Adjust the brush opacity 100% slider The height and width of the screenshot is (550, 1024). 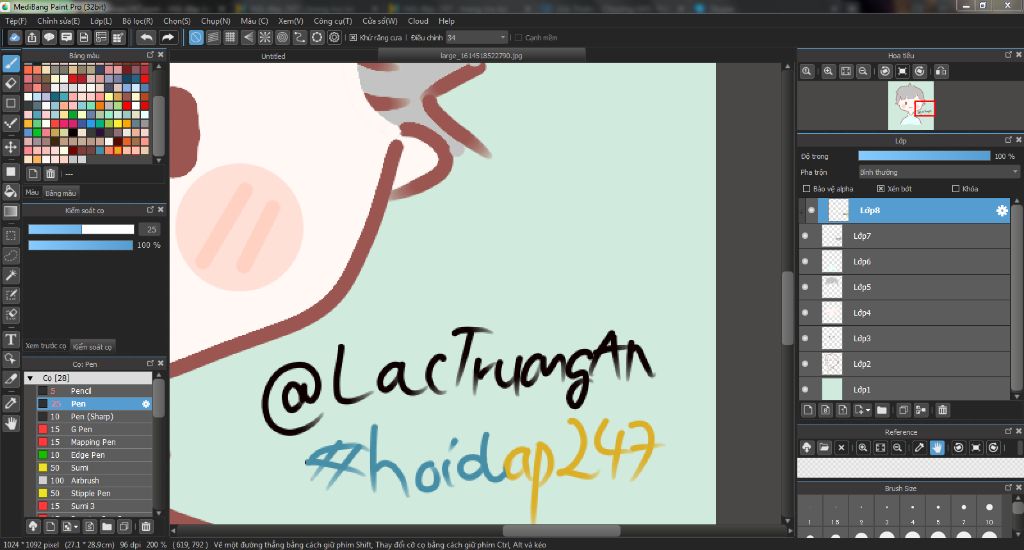80,245
